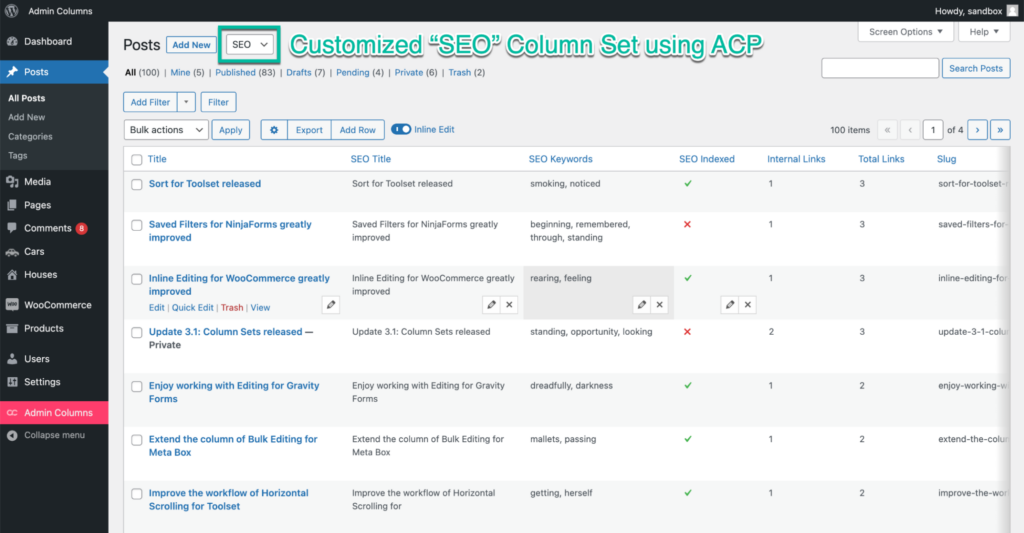Viewport: 1024px width, 533px height.
Task: Open the Add New submenu item
Action: click(x=27, y=117)
